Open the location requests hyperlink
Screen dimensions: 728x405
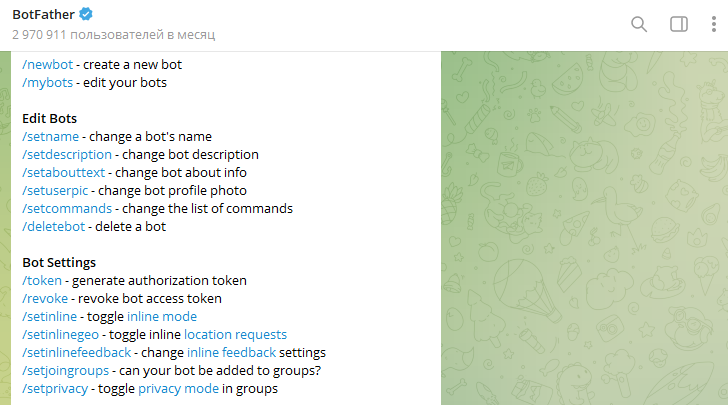click(x=235, y=335)
